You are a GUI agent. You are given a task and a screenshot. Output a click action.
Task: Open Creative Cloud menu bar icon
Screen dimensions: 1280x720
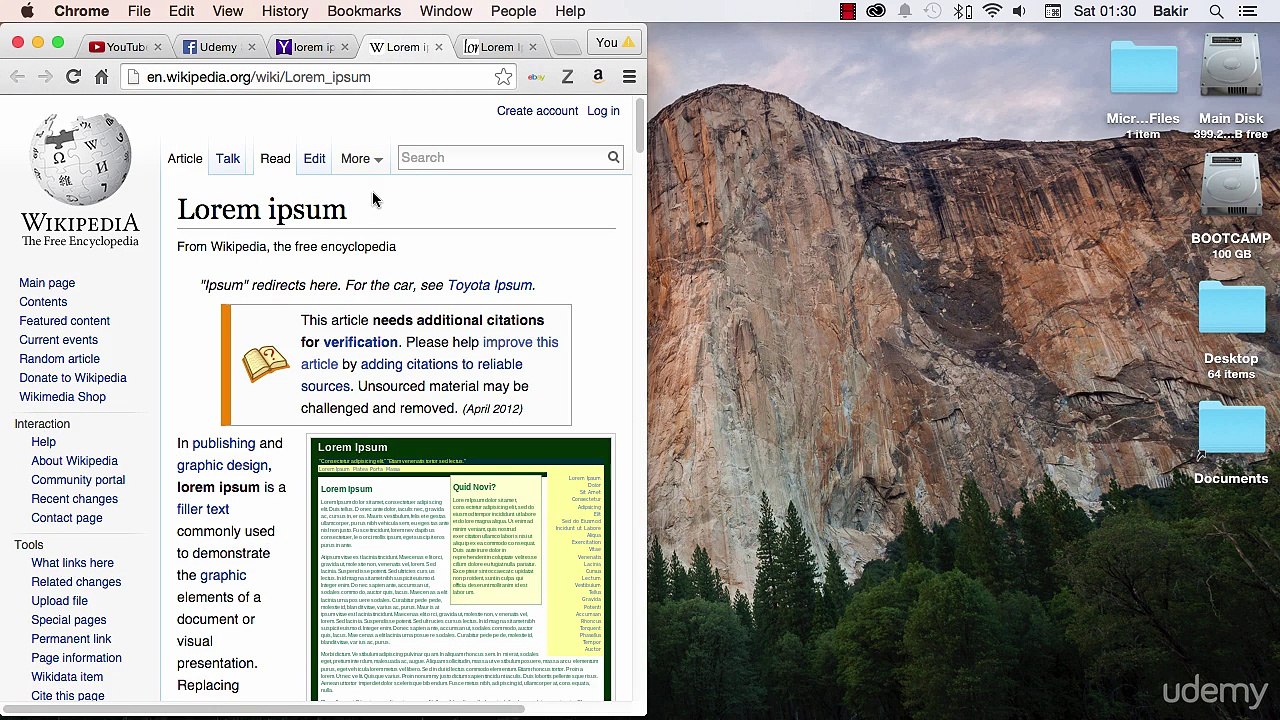[x=876, y=11]
